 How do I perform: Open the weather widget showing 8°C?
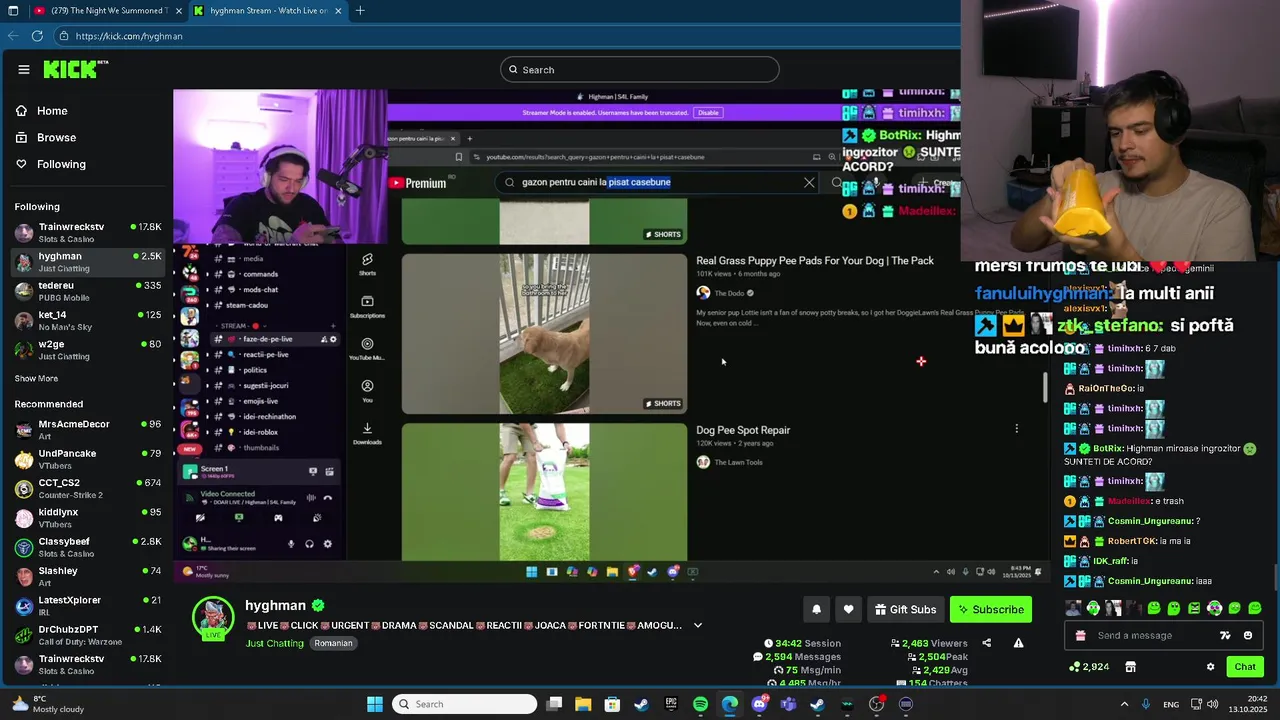click(x=48, y=704)
